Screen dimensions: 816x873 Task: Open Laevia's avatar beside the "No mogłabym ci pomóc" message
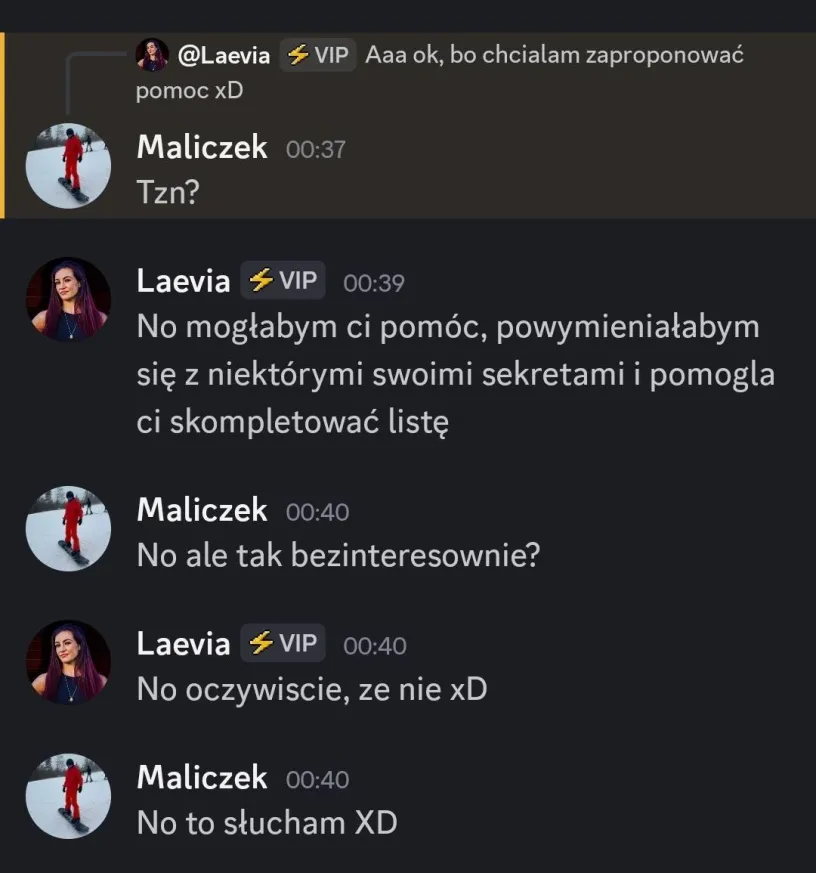coord(68,299)
